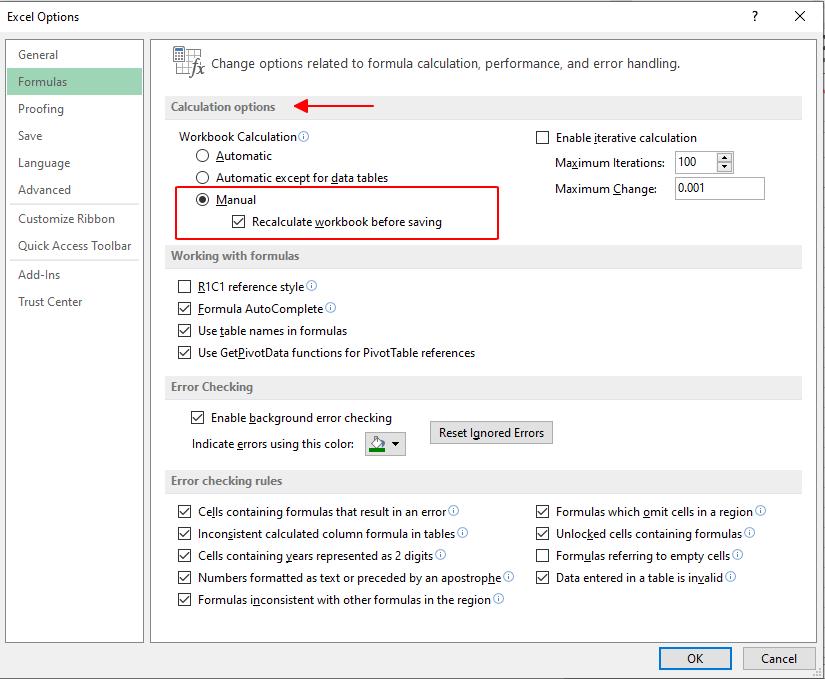Click the Reset Ignored Errors button
The height and width of the screenshot is (679, 825).
click(491, 432)
